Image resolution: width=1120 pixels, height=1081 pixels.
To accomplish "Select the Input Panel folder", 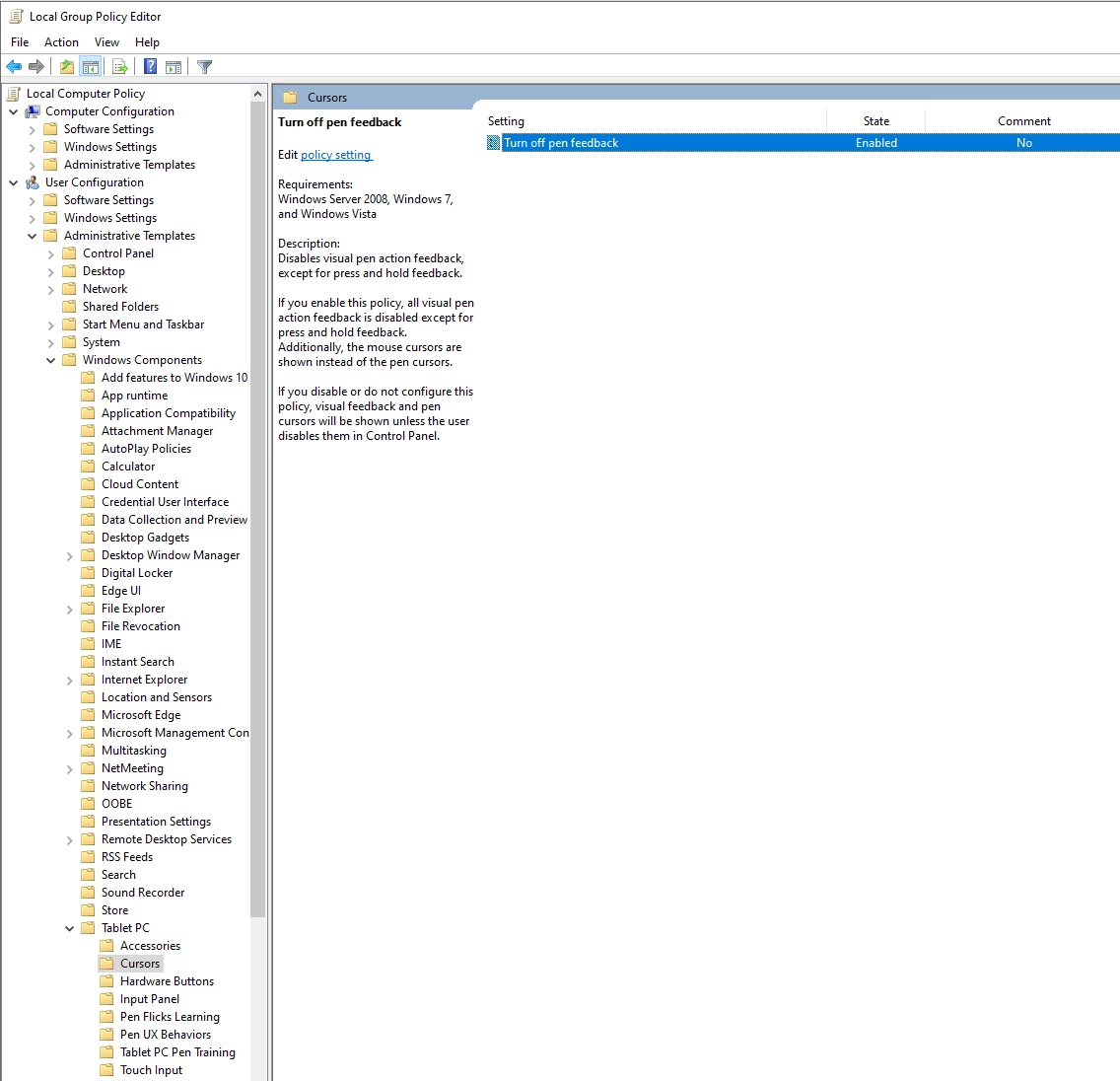I will click(x=149, y=999).
